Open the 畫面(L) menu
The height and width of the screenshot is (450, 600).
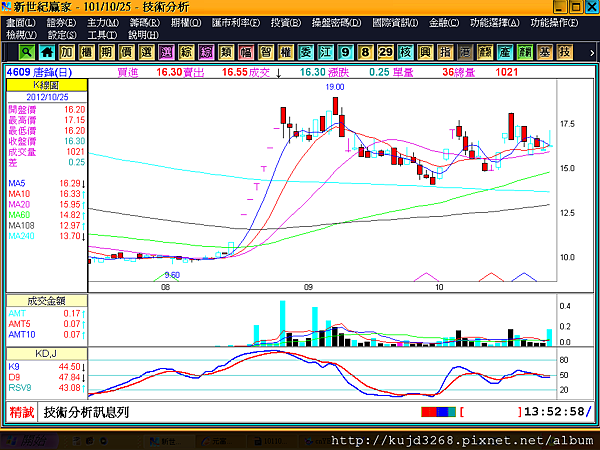coord(21,23)
